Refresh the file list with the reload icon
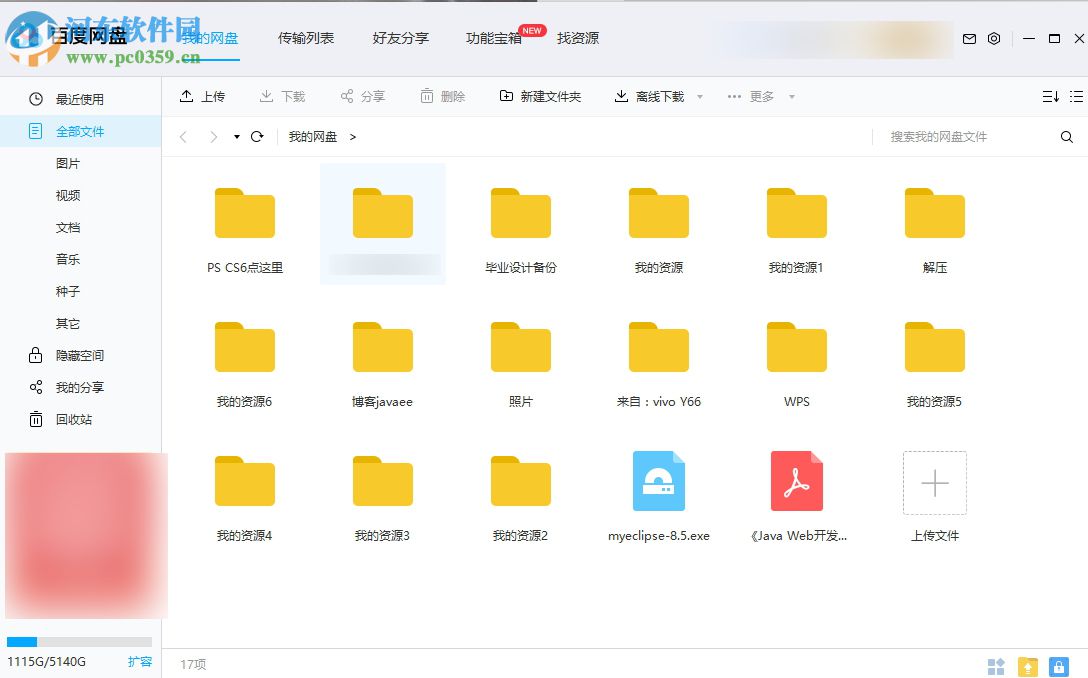 click(257, 136)
